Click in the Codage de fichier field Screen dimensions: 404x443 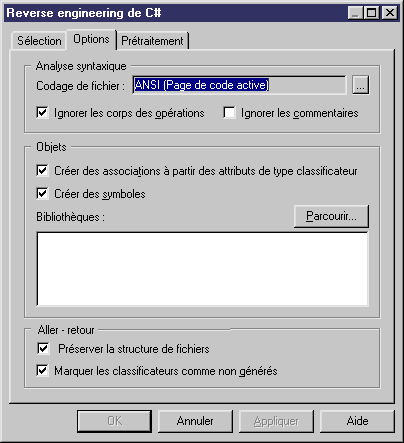pos(239,85)
